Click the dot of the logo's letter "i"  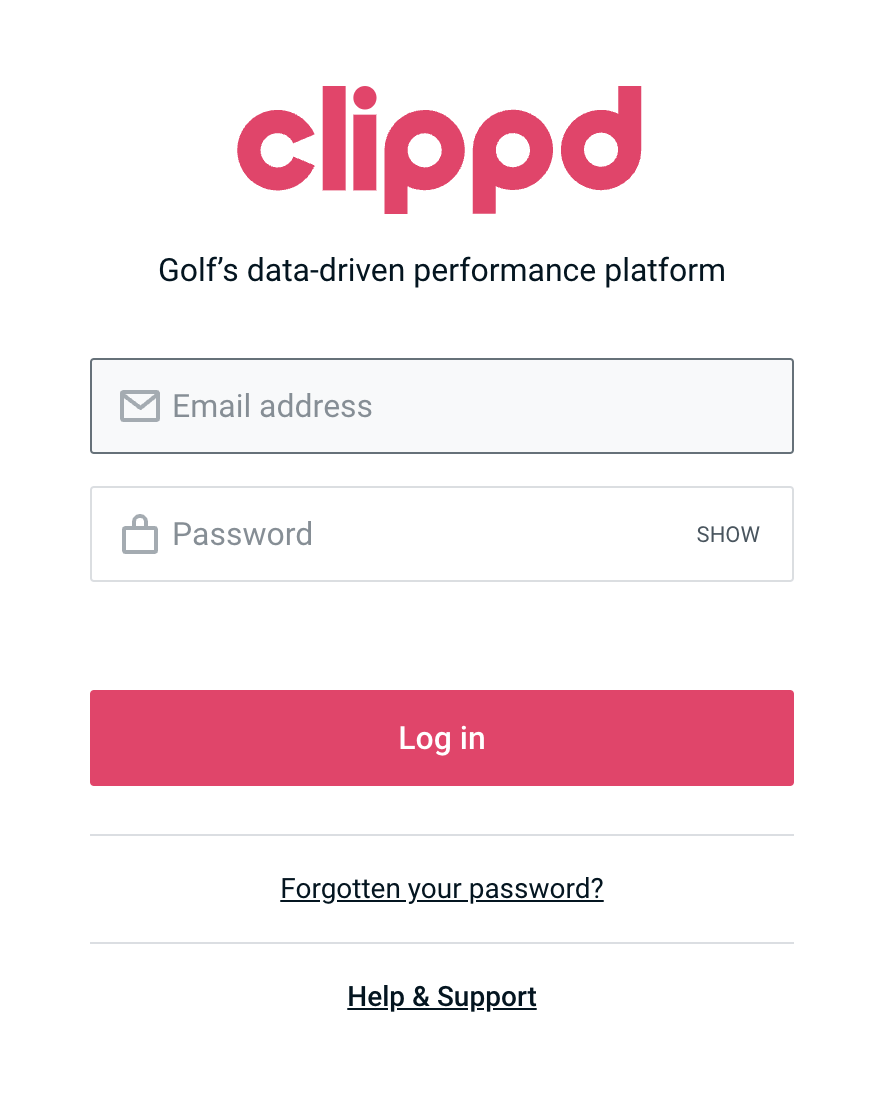[x=365, y=98]
